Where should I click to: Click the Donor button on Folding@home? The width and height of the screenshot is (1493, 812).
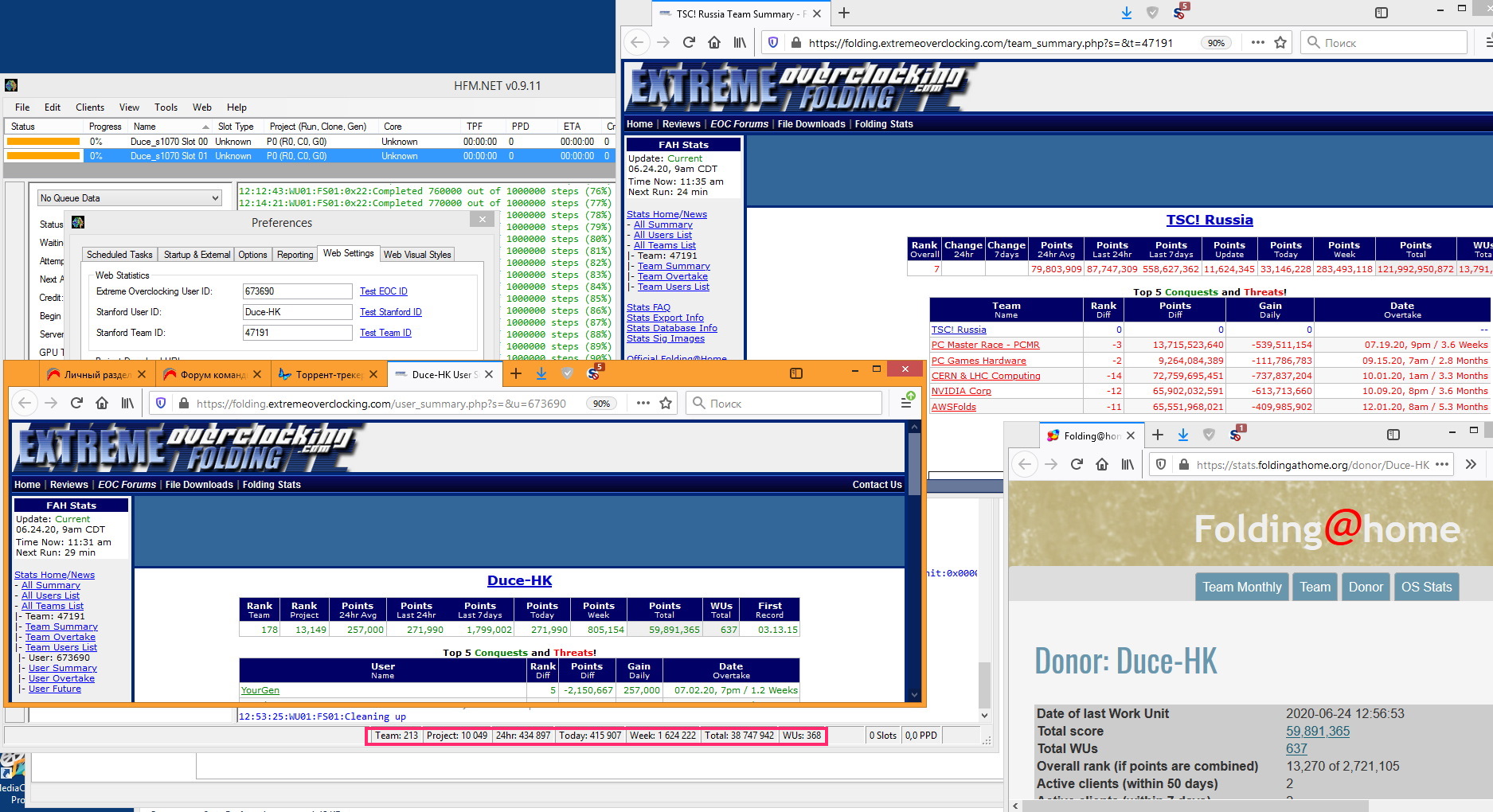click(1366, 587)
